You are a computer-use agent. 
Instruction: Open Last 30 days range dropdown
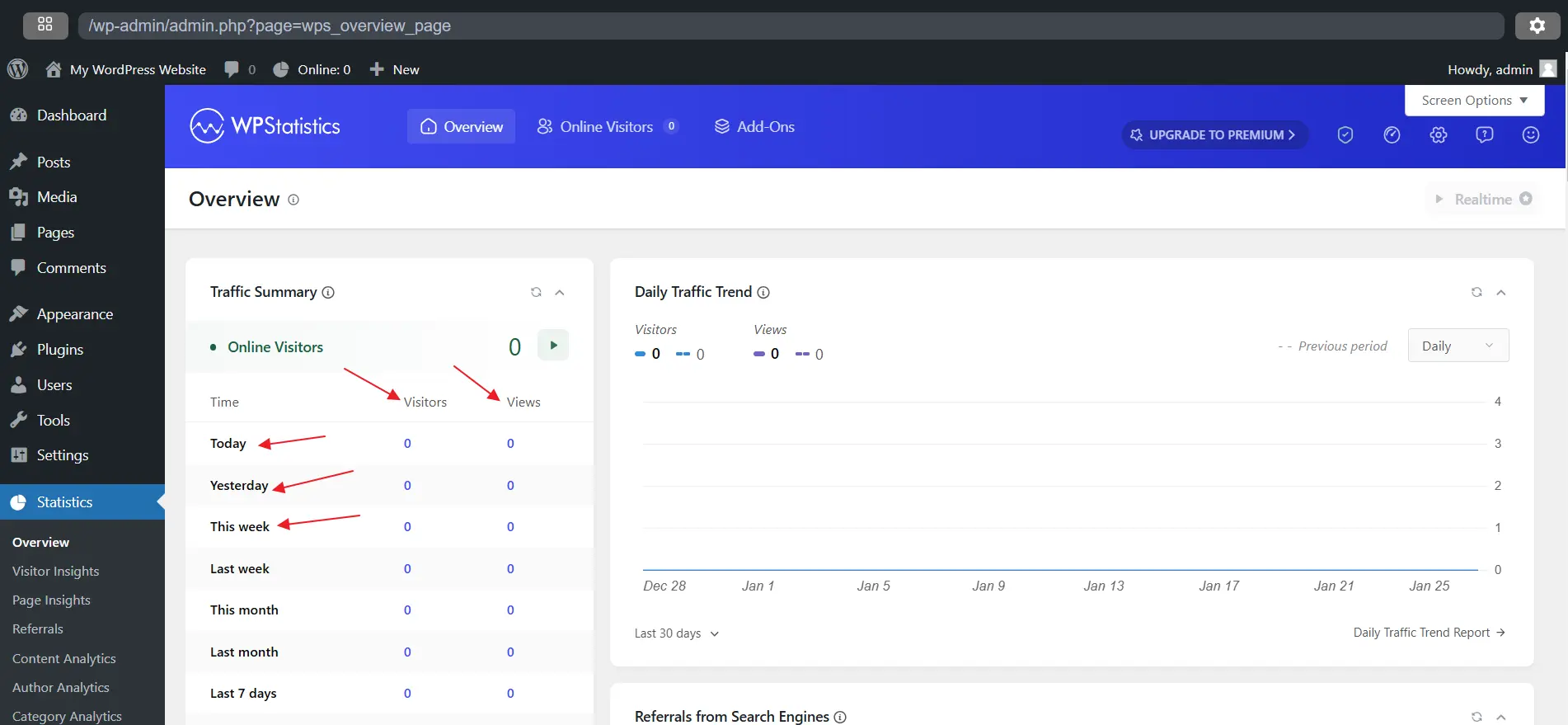(x=677, y=633)
